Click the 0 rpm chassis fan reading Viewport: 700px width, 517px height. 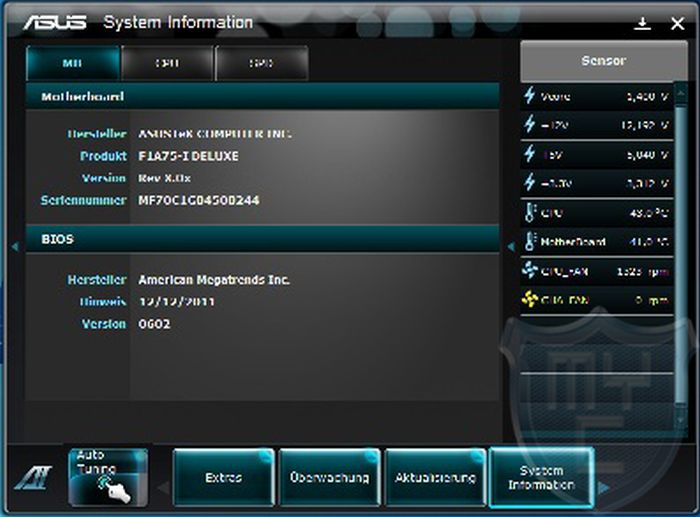tap(652, 300)
